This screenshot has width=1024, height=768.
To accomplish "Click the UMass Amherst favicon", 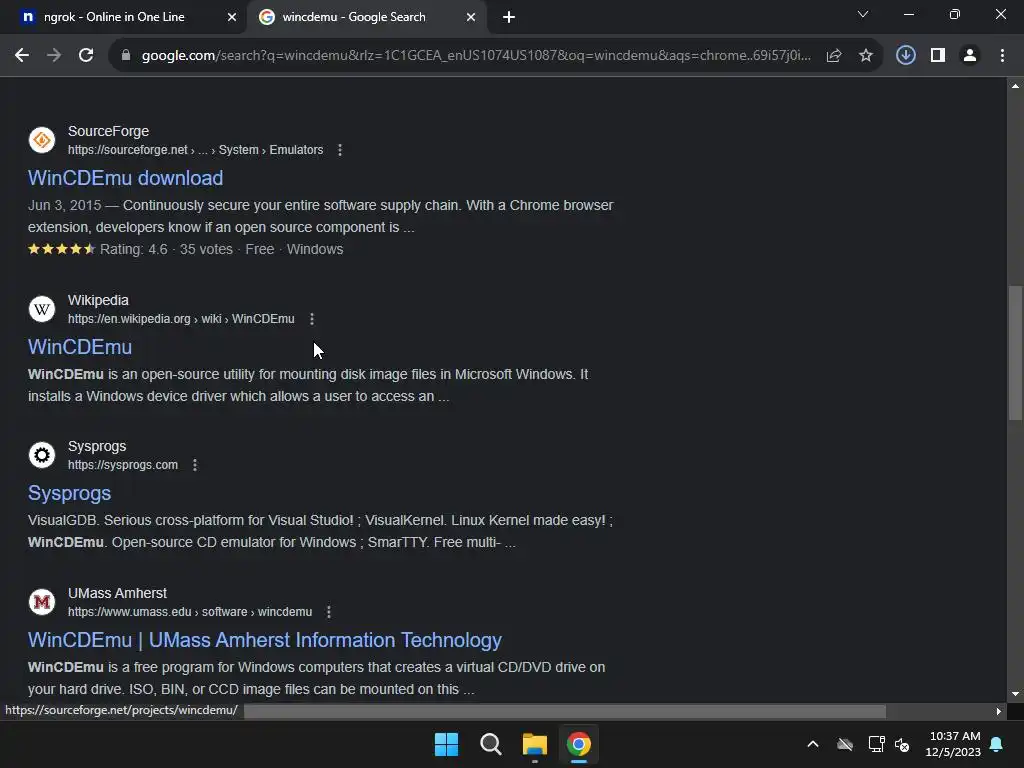I will (42, 601).
